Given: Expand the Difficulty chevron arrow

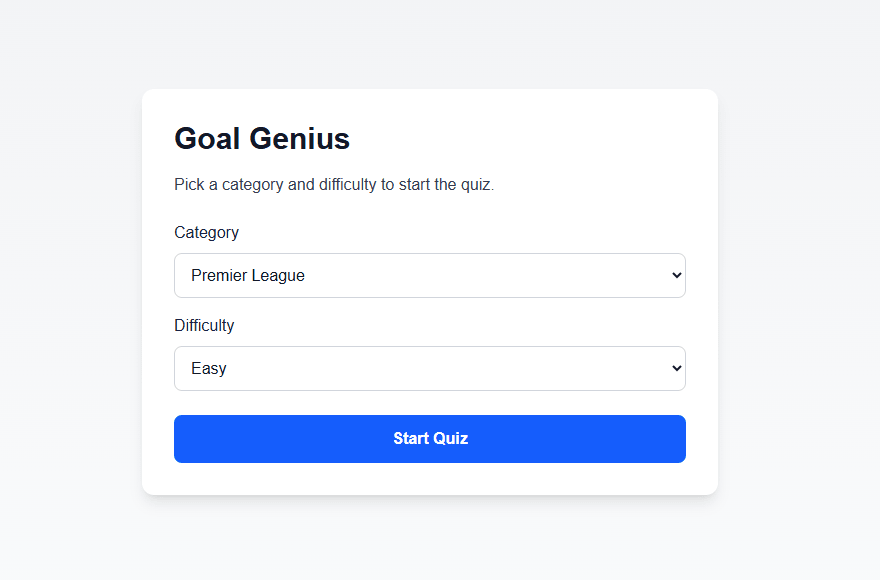Looking at the screenshot, I should pyautogui.click(x=677, y=368).
